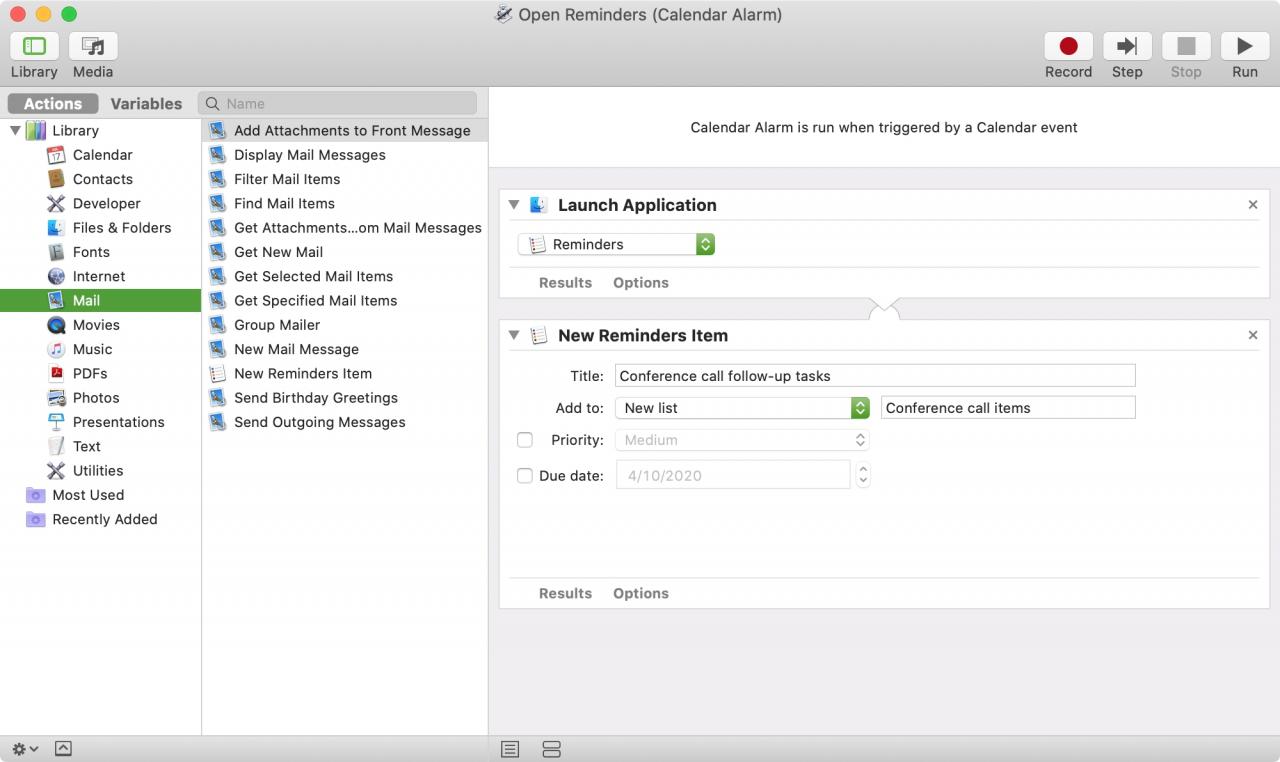The width and height of the screenshot is (1280, 762).
Task: Click the Stop workflow button
Action: point(1186,46)
